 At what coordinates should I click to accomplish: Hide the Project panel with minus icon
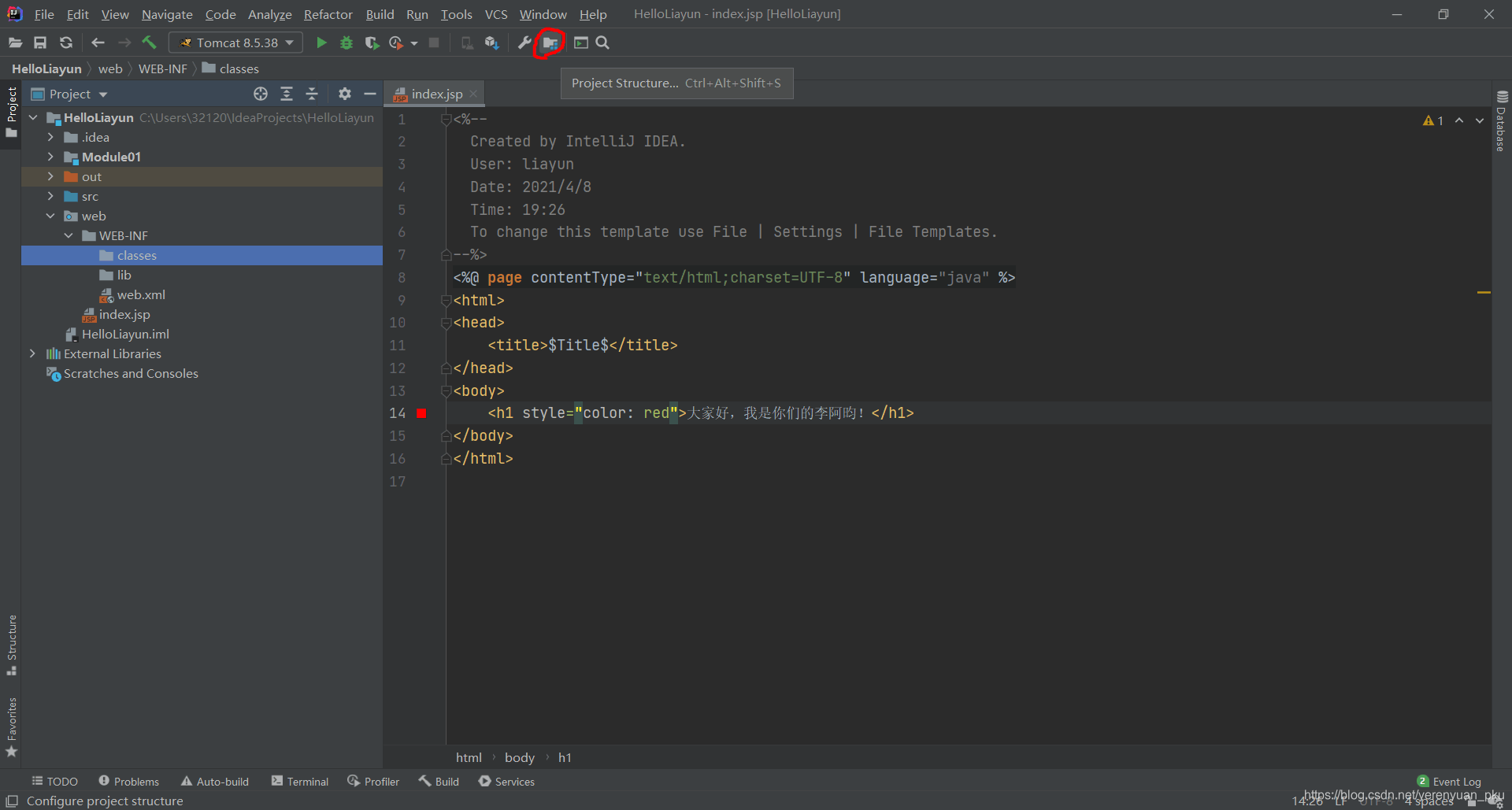tap(370, 94)
